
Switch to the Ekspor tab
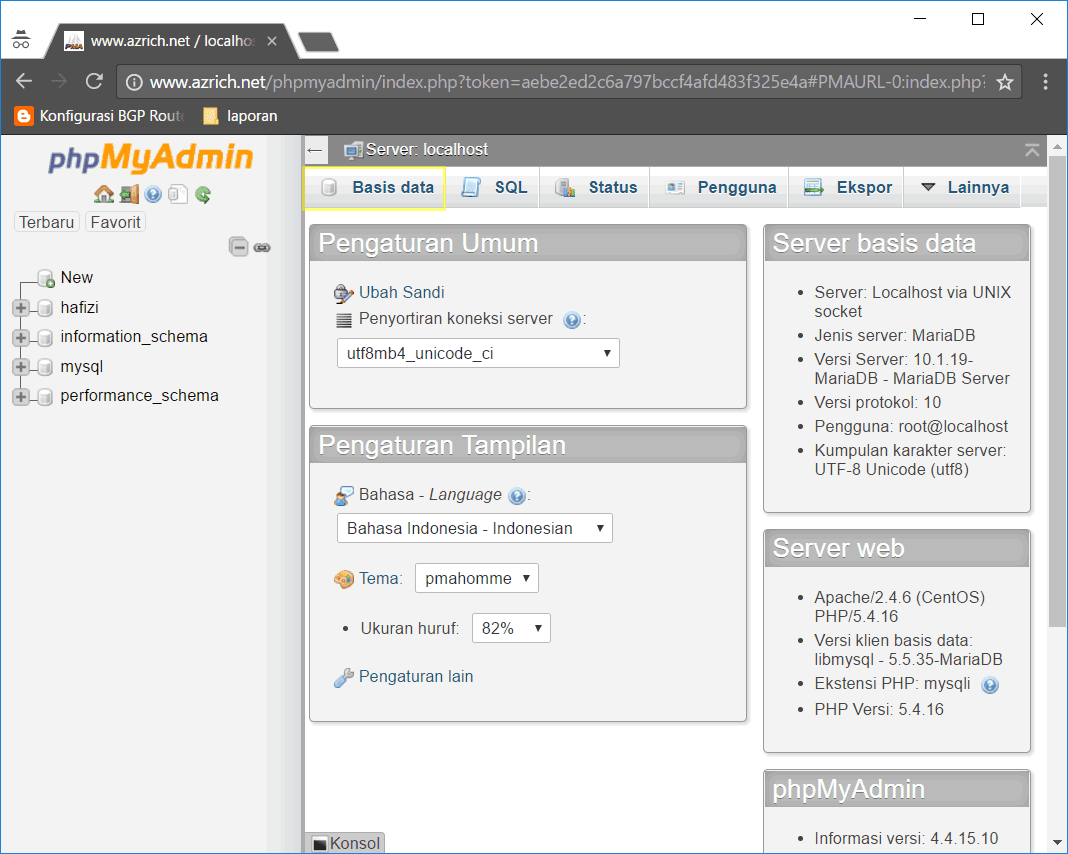click(847, 187)
